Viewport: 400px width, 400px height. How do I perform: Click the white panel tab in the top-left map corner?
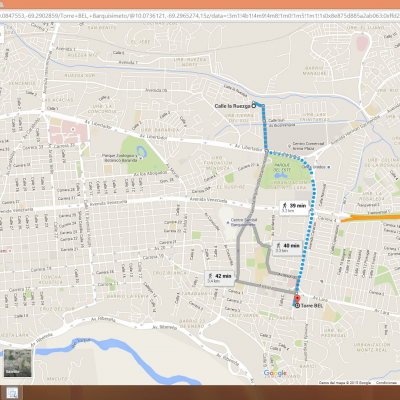2,33
